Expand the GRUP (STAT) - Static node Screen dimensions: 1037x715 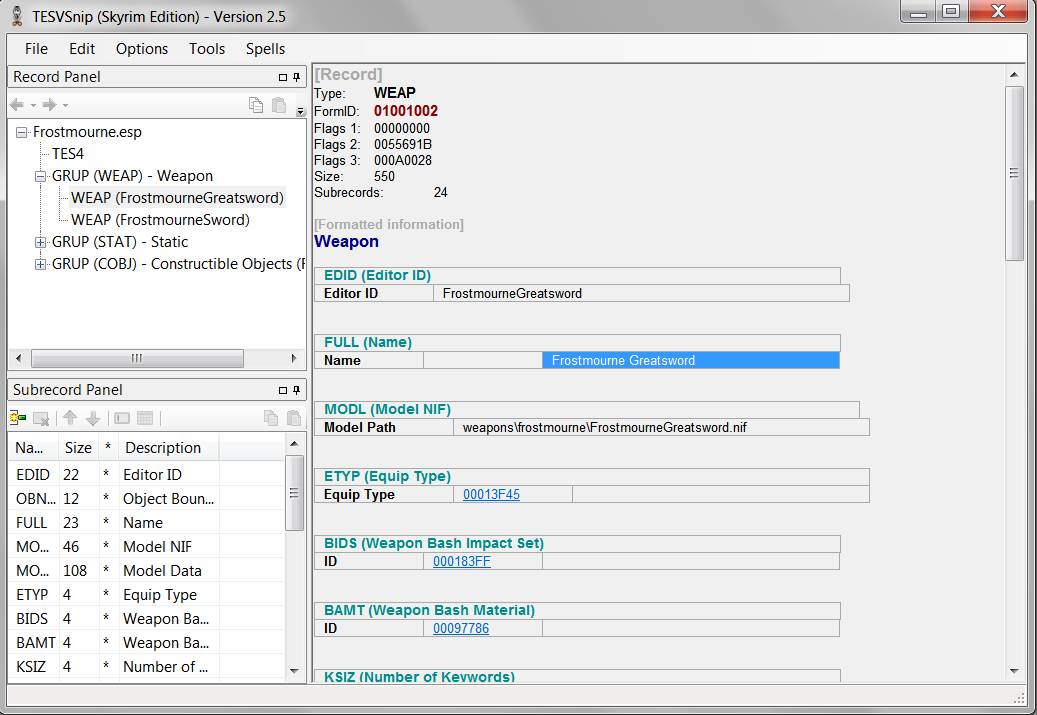click(40, 242)
